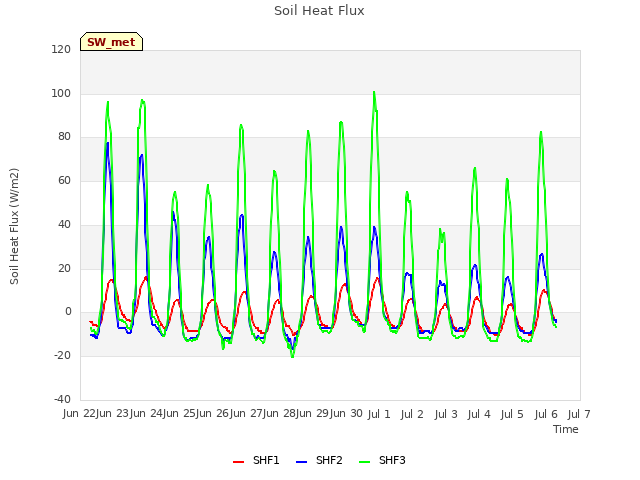Viewport: 640px width, 480px height.
Task: Click the Jul 1 x-axis tick label
Action: click(379, 414)
